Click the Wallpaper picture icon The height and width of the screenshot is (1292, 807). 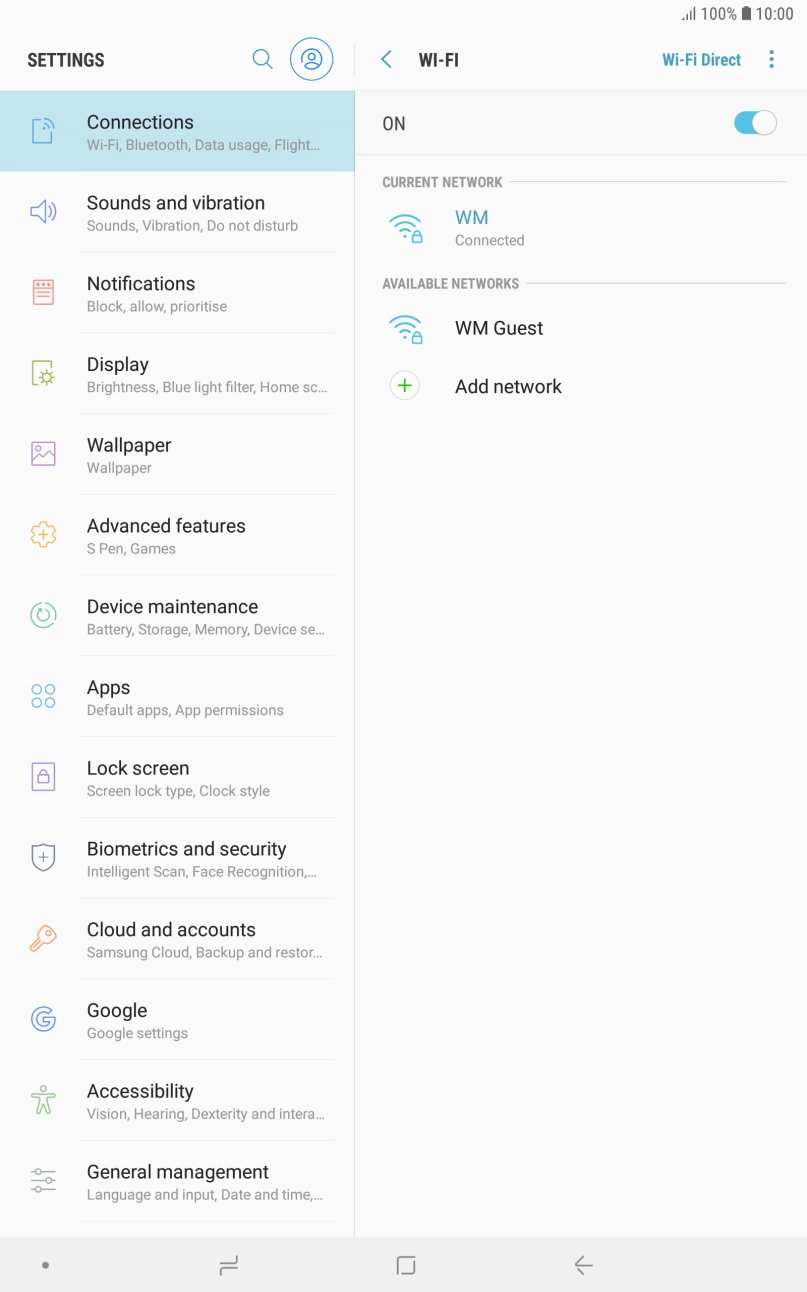pyautogui.click(x=43, y=453)
